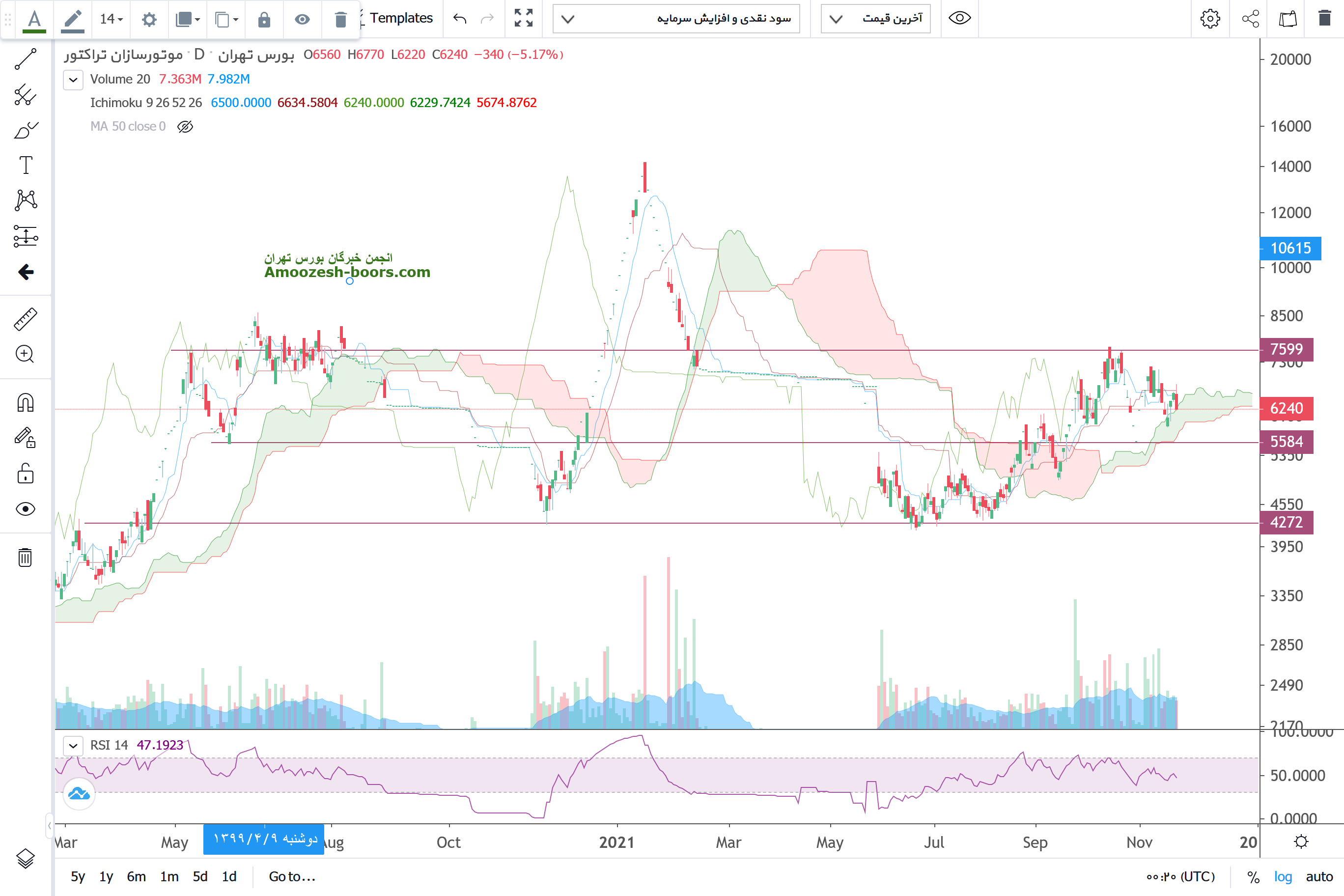Switch to 6m time range
Screen dimensions: 1344x896
click(136, 876)
